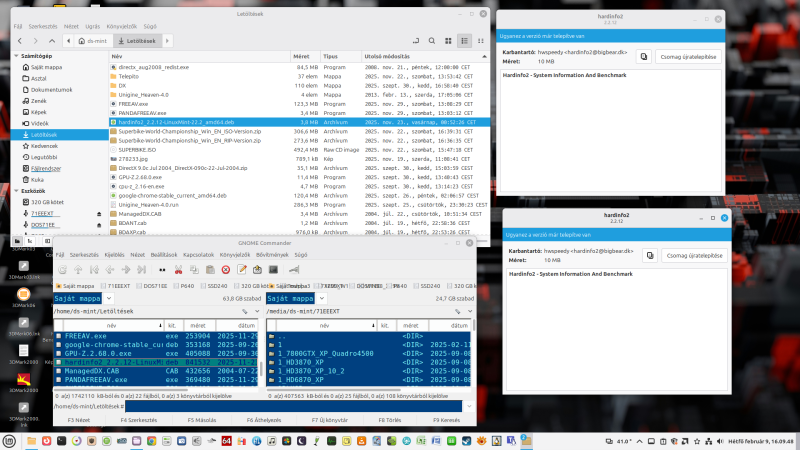
Task: Open right panel path history dropdown
Action: pos(469,311)
